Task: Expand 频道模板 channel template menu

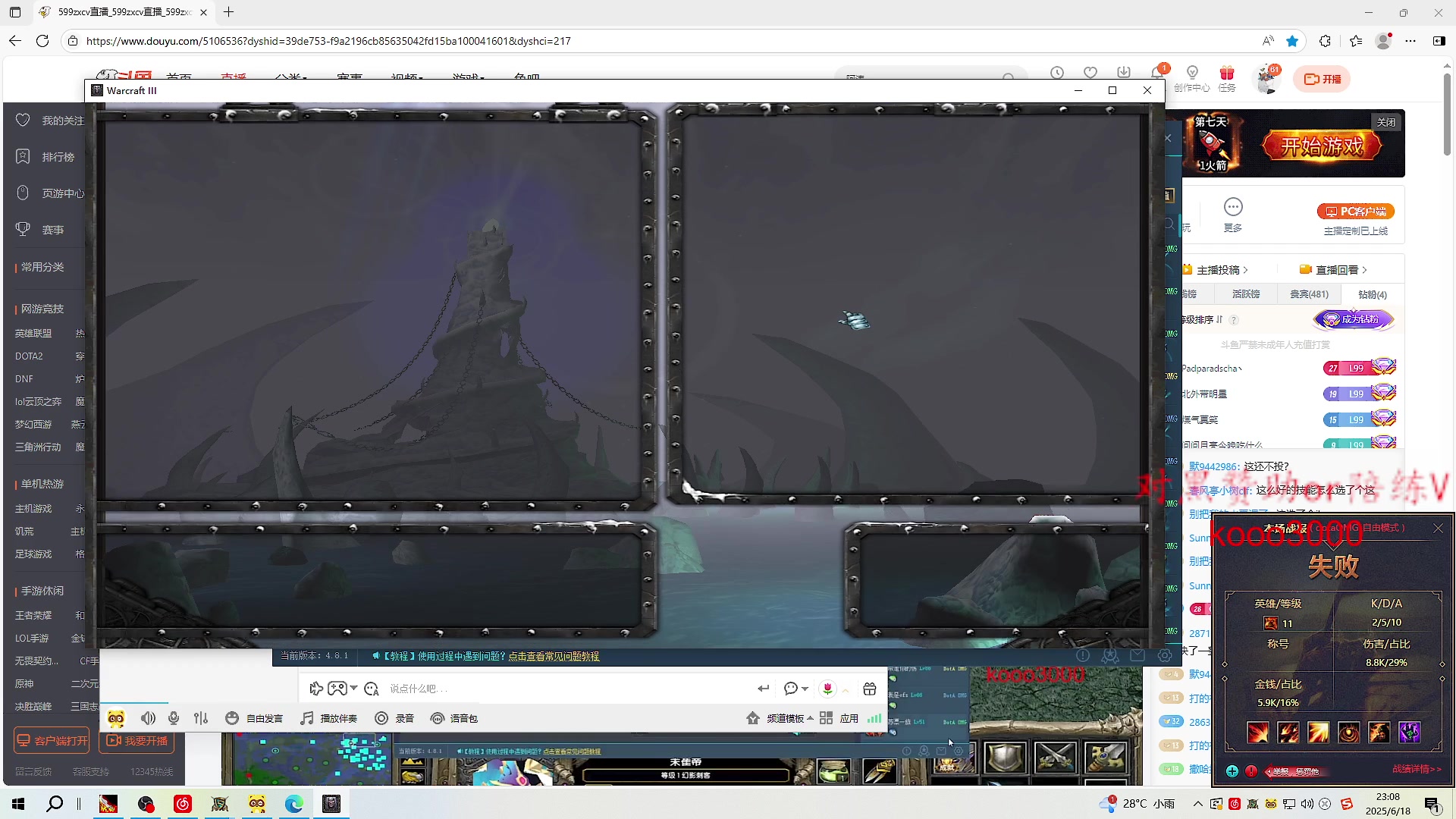Action: (x=780, y=718)
